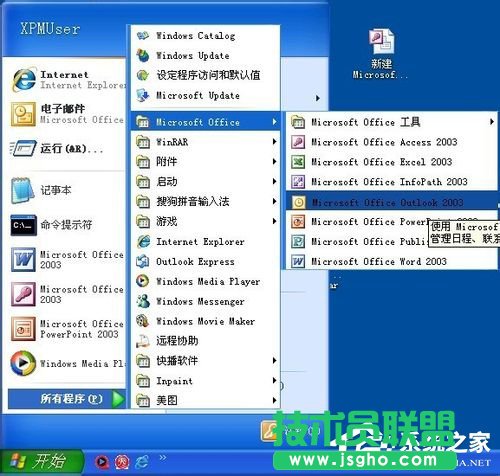Expand the 搜狗拼音输入法 submenu arrow
This screenshot has width=500, height=476.
(x=274, y=202)
